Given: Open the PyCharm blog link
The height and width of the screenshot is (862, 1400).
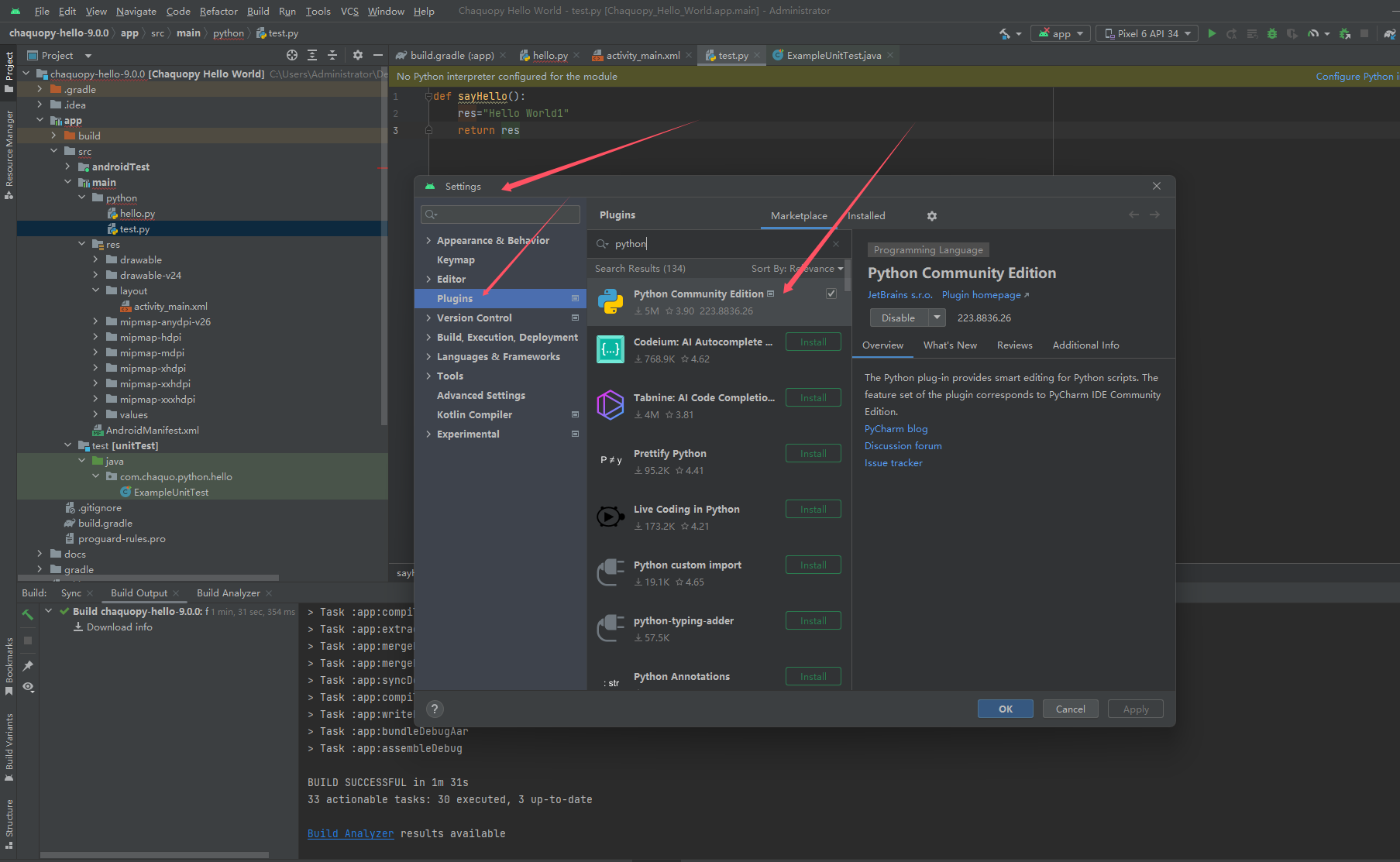Looking at the screenshot, I should click(896, 428).
